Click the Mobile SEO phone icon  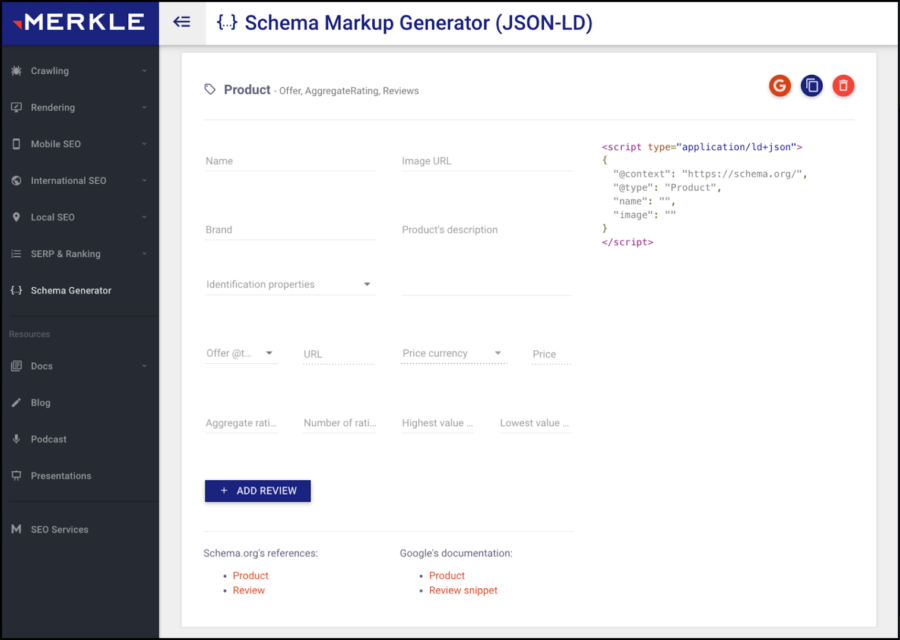click(x=18, y=143)
